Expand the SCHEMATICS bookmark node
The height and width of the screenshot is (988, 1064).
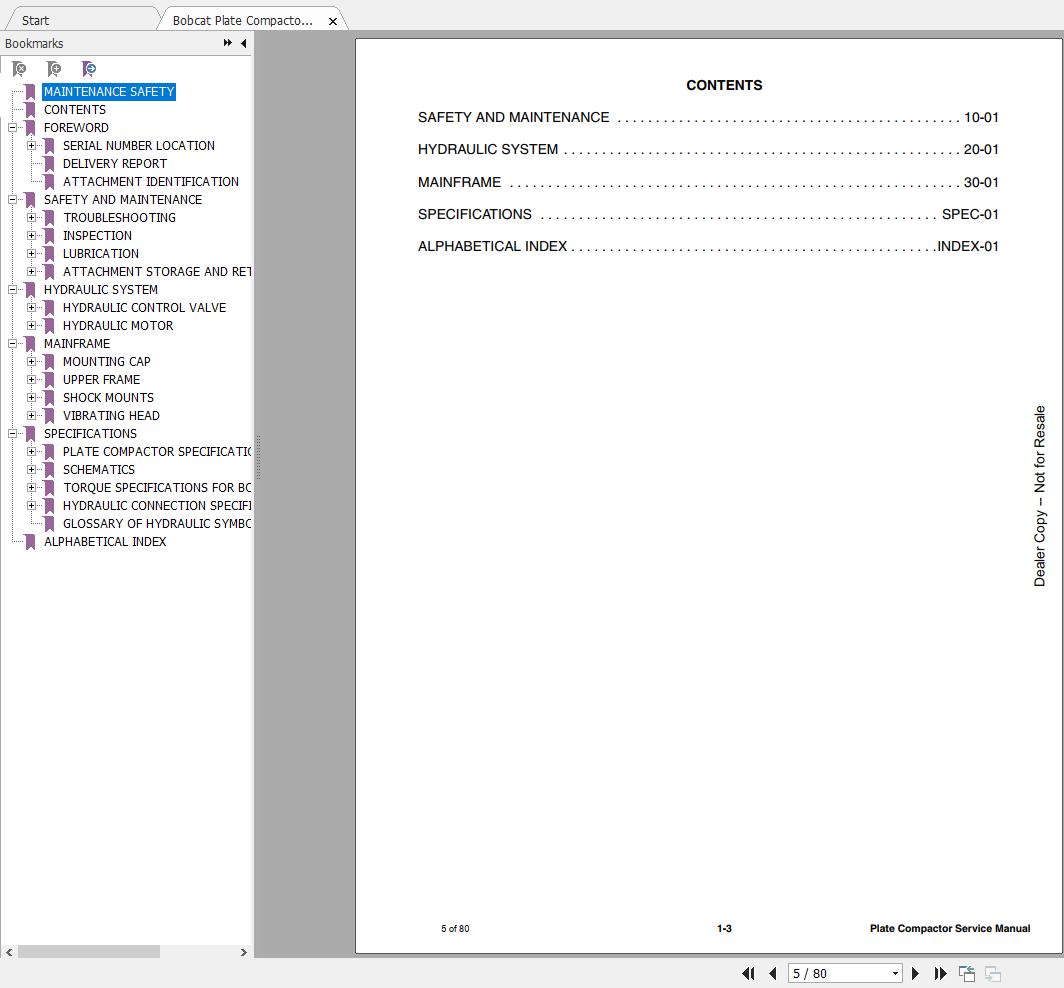point(31,469)
